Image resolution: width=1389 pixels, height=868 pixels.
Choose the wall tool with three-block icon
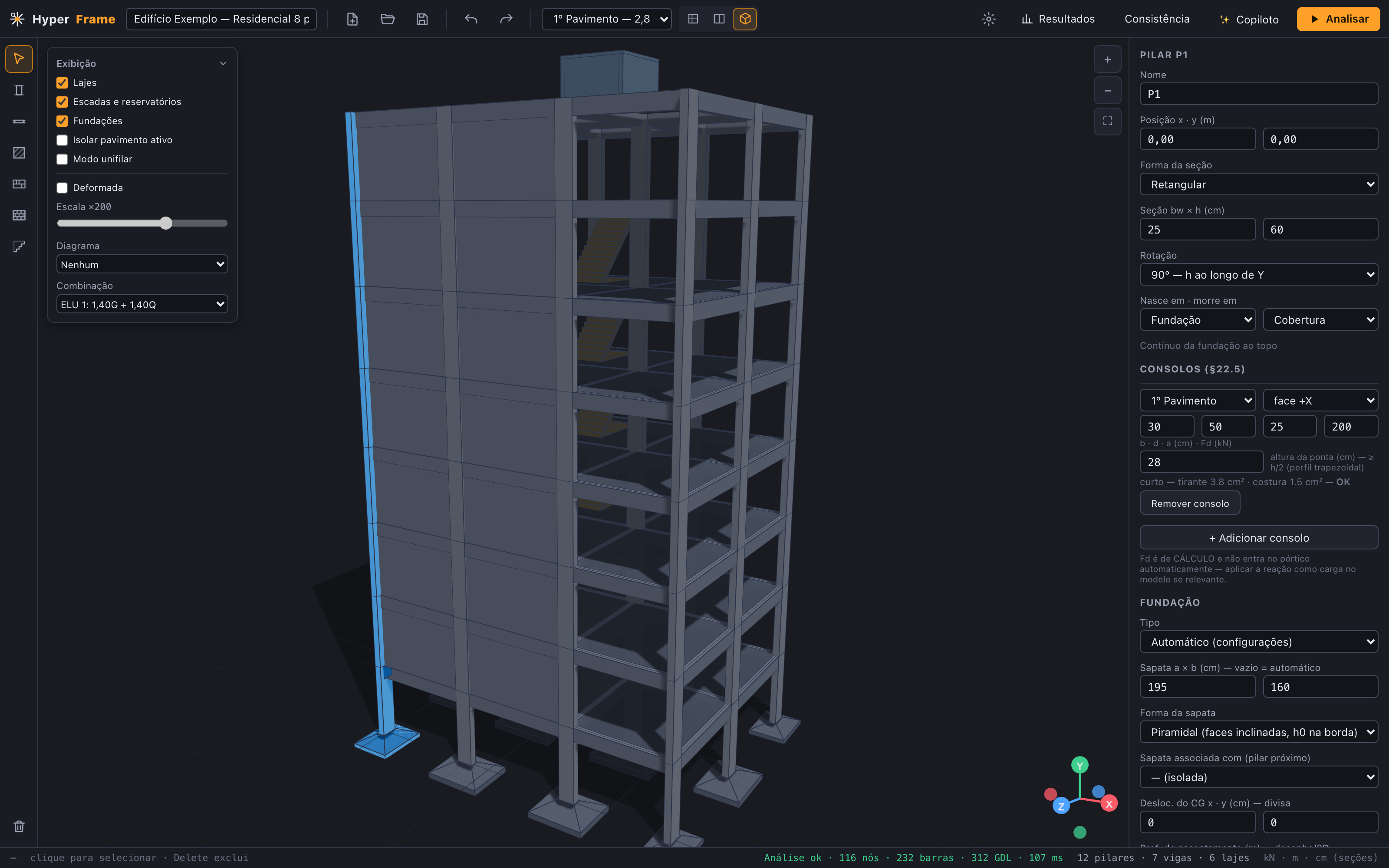[19, 184]
